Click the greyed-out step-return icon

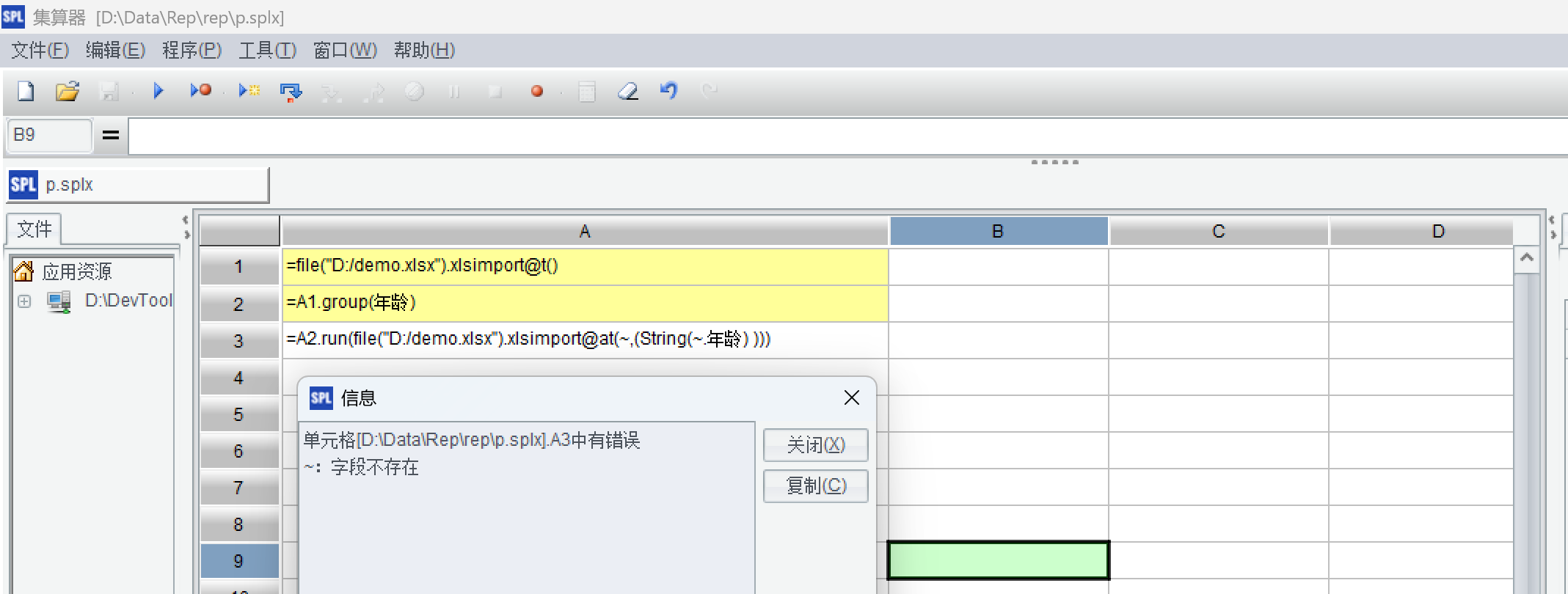(x=375, y=92)
